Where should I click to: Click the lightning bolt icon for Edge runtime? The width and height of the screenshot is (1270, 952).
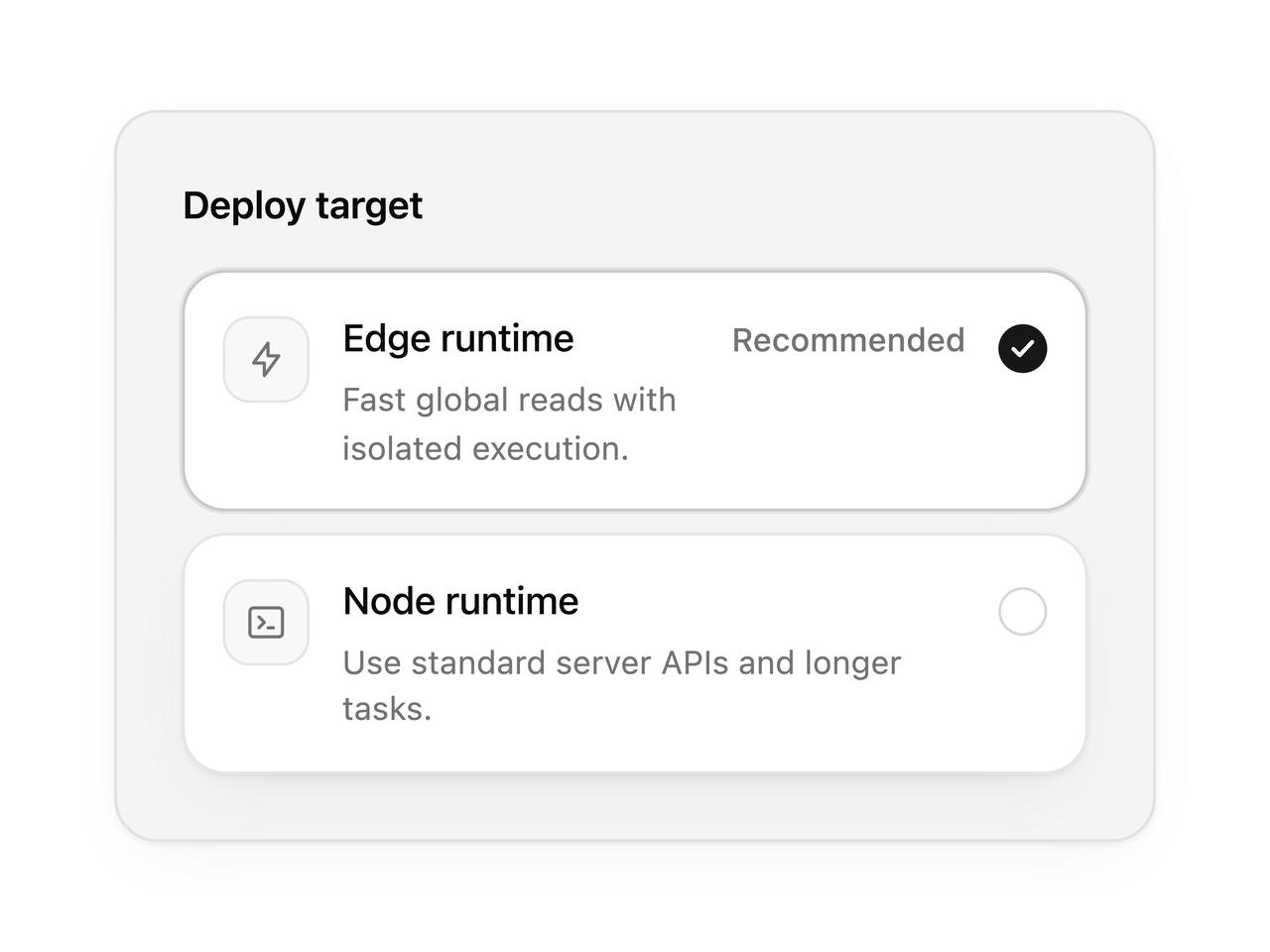coord(266,359)
